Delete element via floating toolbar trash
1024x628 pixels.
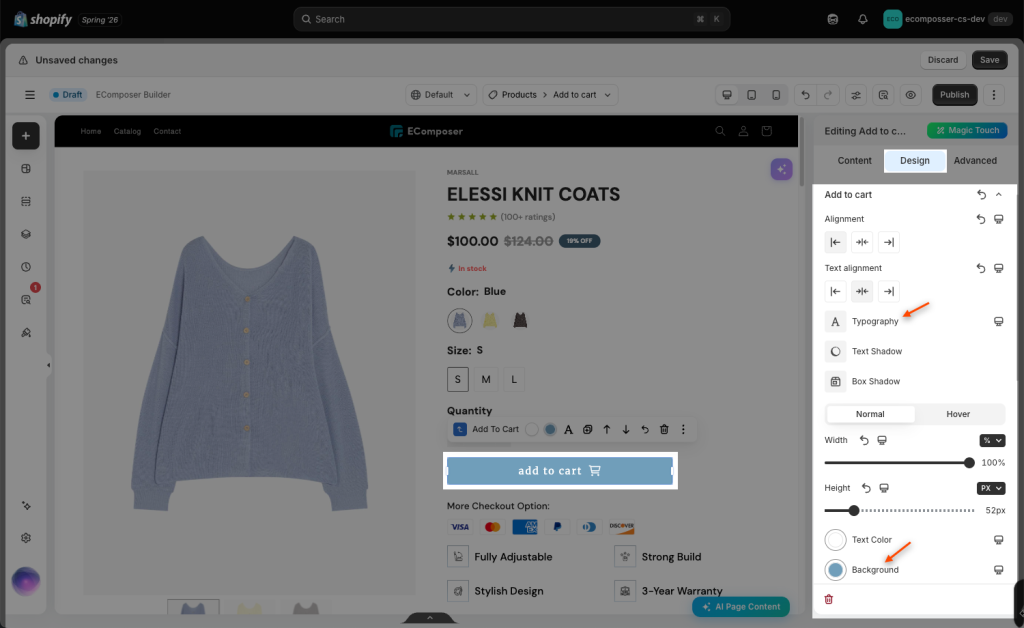tap(664, 430)
